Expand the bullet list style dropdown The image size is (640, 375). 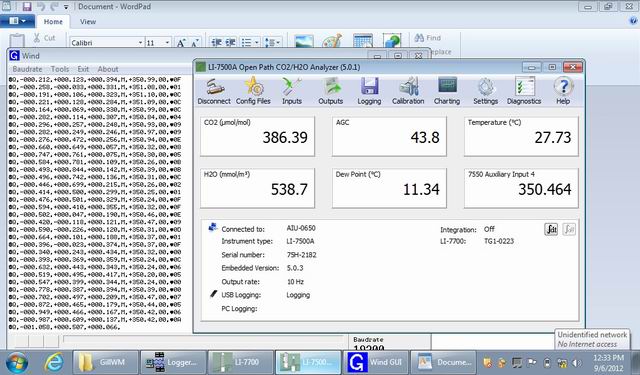click(257, 42)
